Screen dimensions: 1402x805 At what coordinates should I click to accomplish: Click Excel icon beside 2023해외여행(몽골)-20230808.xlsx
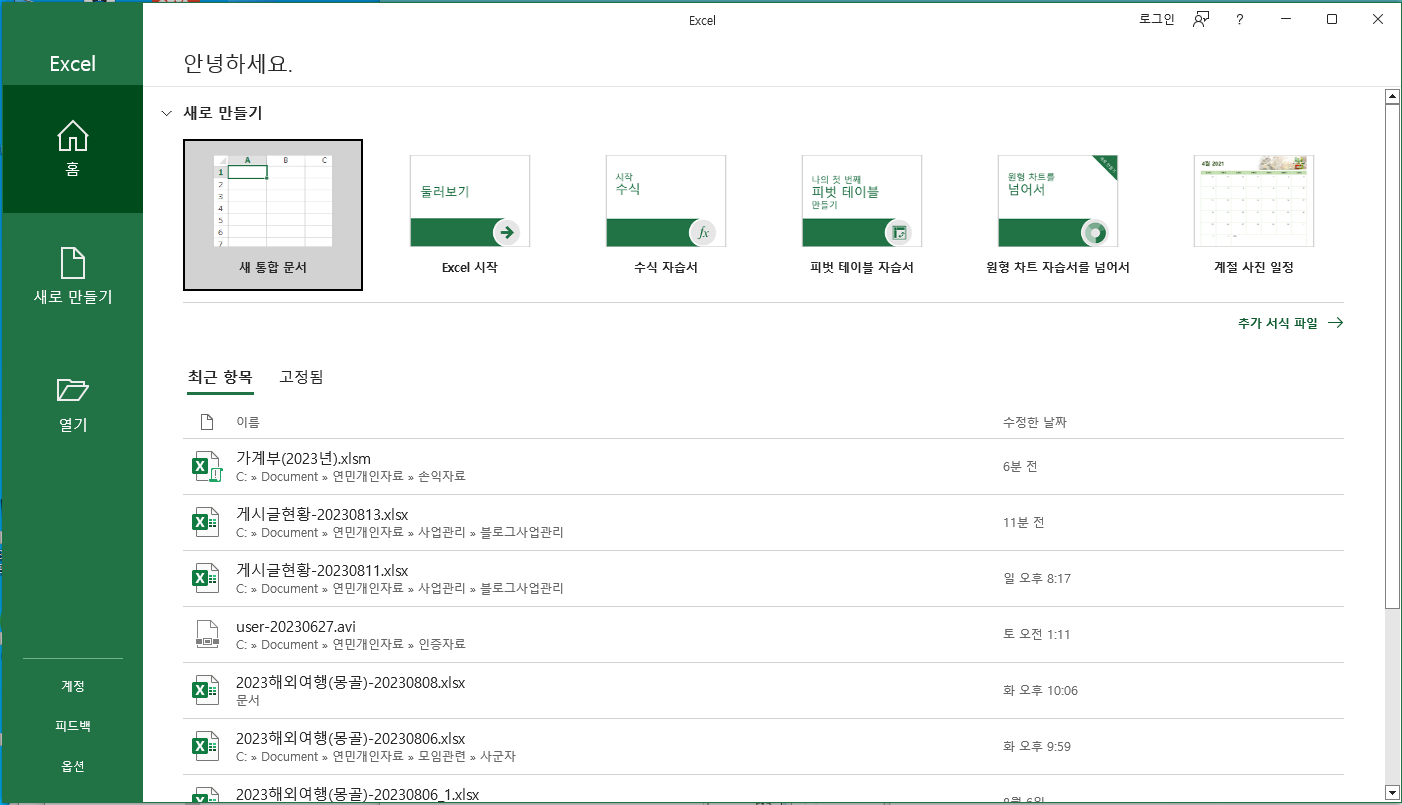pos(206,691)
